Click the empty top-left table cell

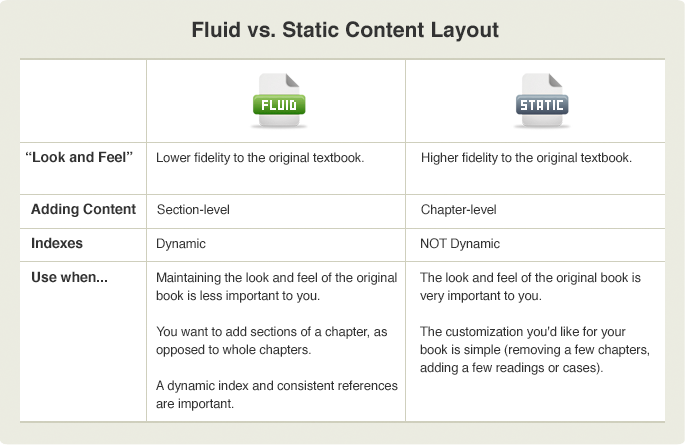83,100
